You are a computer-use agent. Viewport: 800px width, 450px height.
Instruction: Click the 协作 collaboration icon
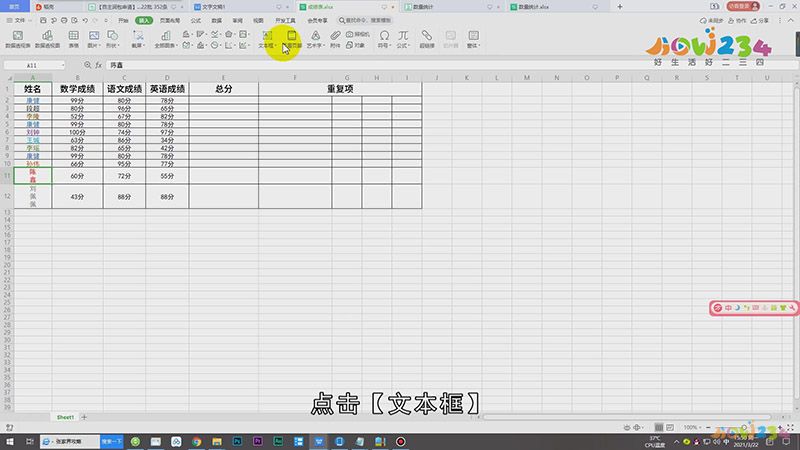pos(737,20)
